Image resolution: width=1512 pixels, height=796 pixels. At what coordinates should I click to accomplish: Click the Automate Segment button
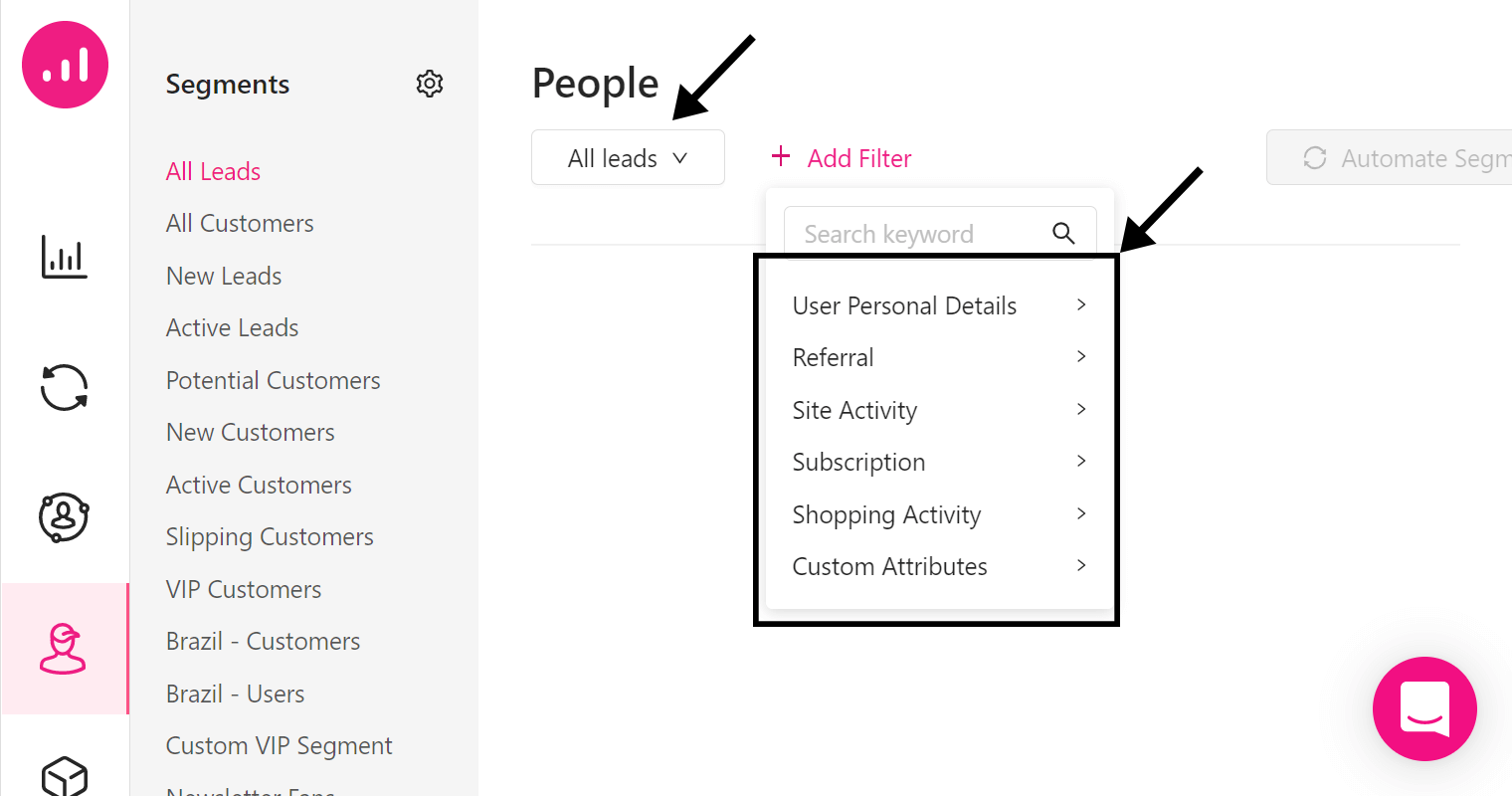tap(1390, 157)
